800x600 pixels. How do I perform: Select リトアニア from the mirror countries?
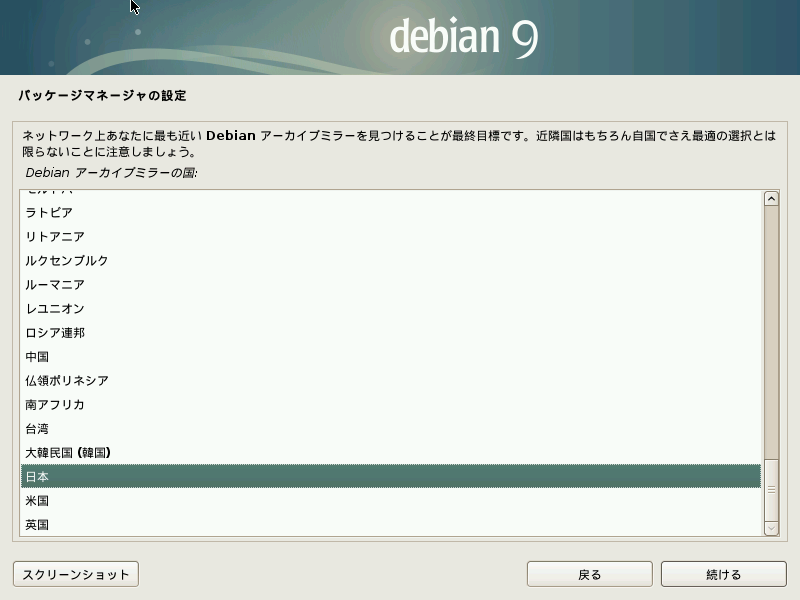391,236
